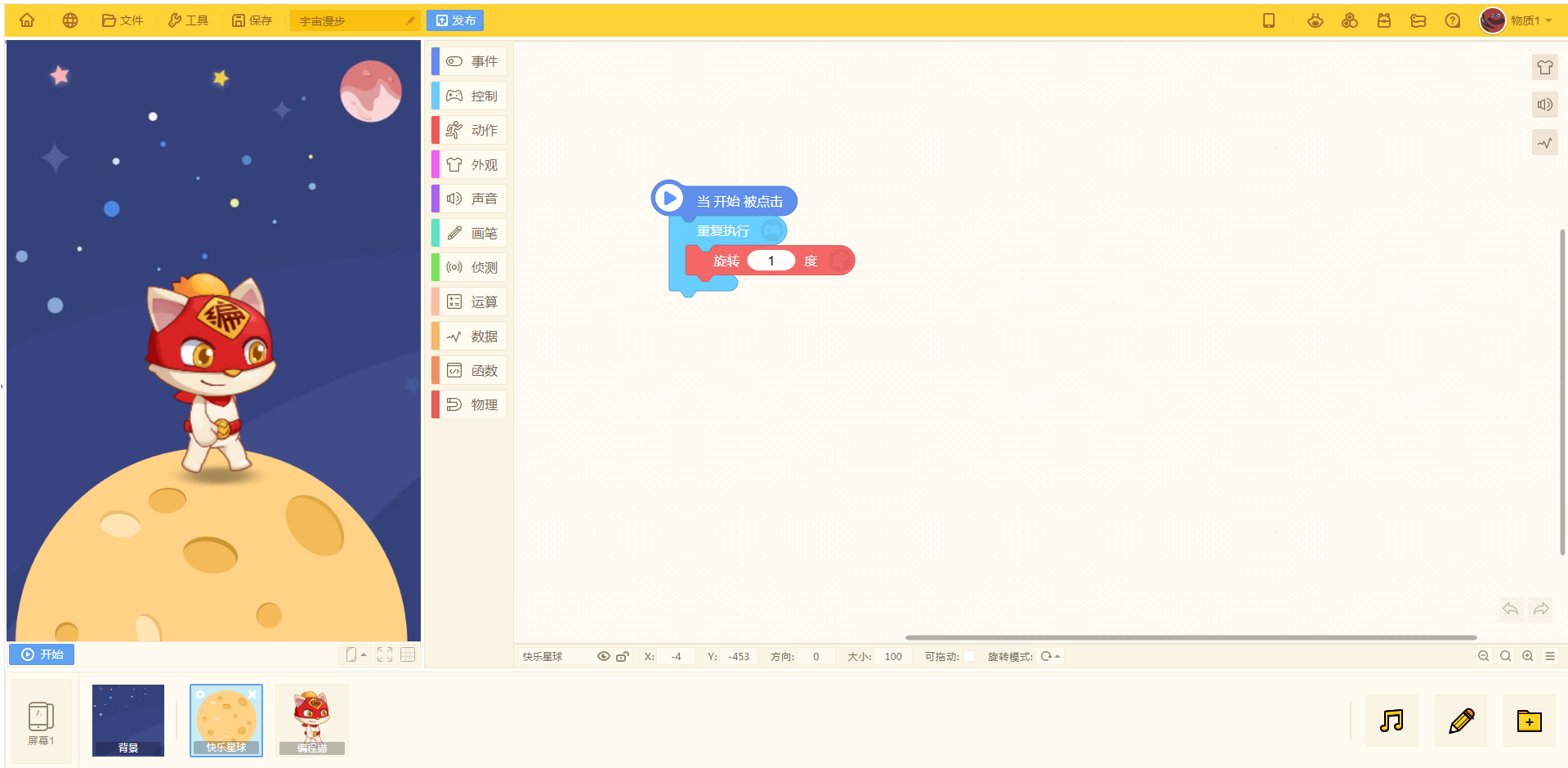Open the 函数 block category
This screenshot has width=1568, height=768.
tap(469, 370)
